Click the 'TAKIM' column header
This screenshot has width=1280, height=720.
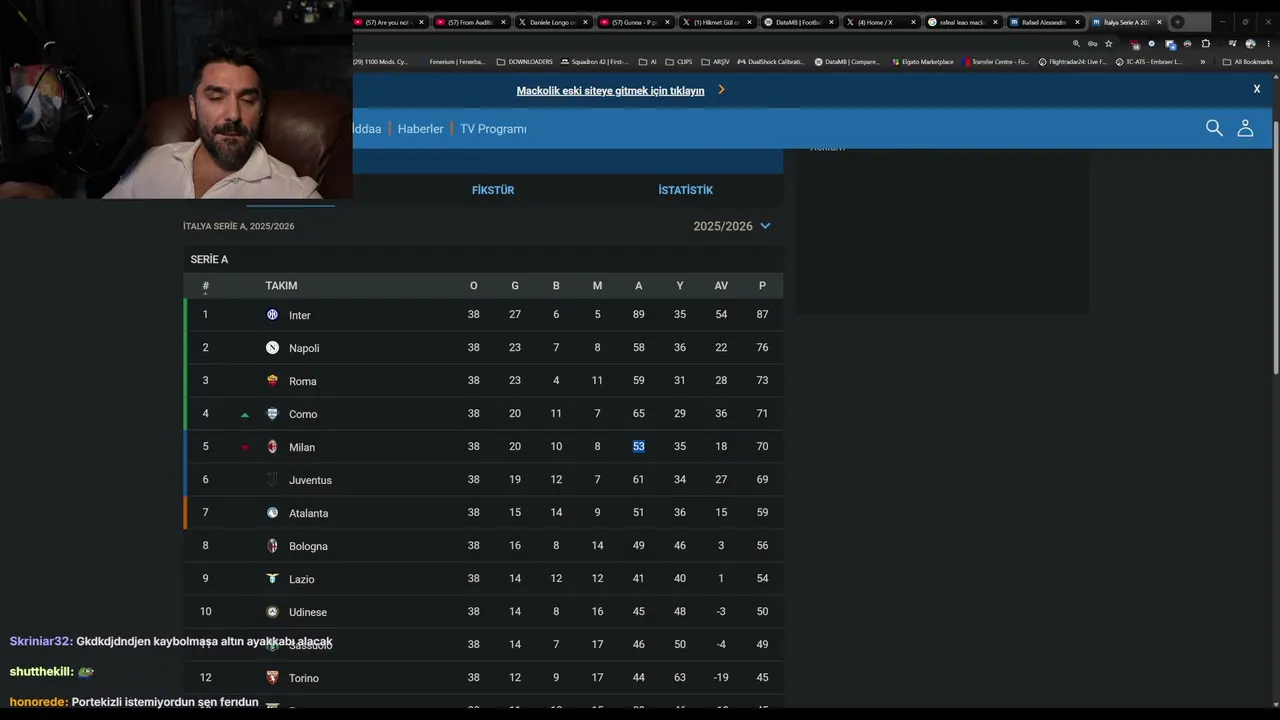(x=281, y=286)
